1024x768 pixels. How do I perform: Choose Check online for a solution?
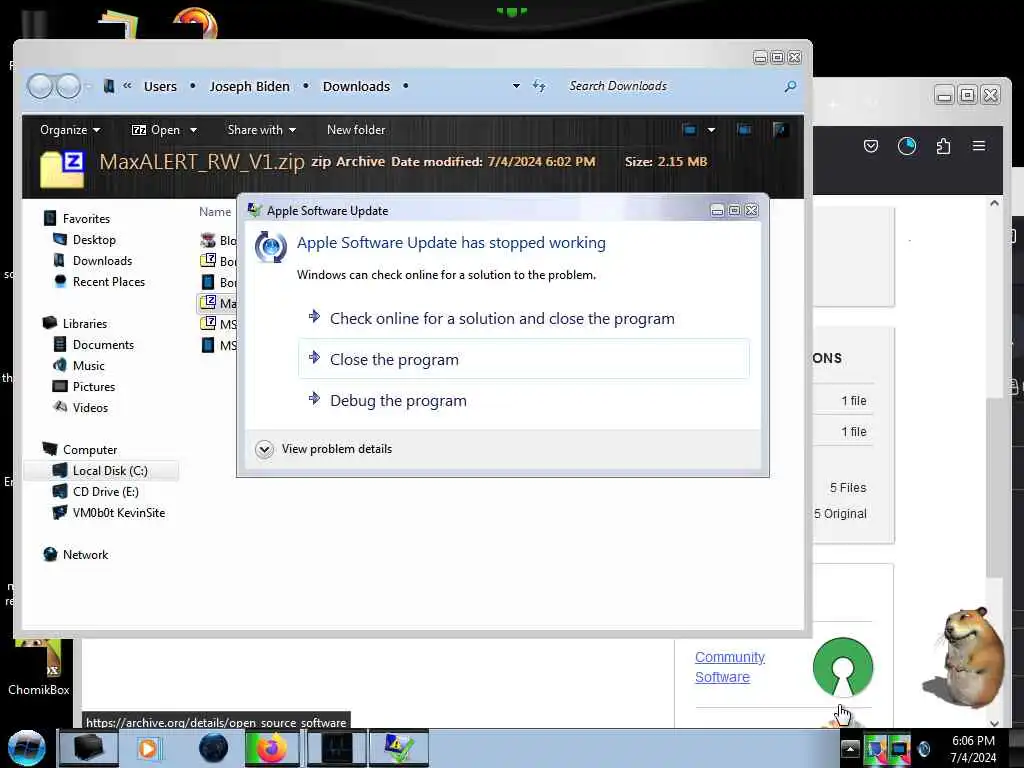pyautogui.click(x=524, y=319)
